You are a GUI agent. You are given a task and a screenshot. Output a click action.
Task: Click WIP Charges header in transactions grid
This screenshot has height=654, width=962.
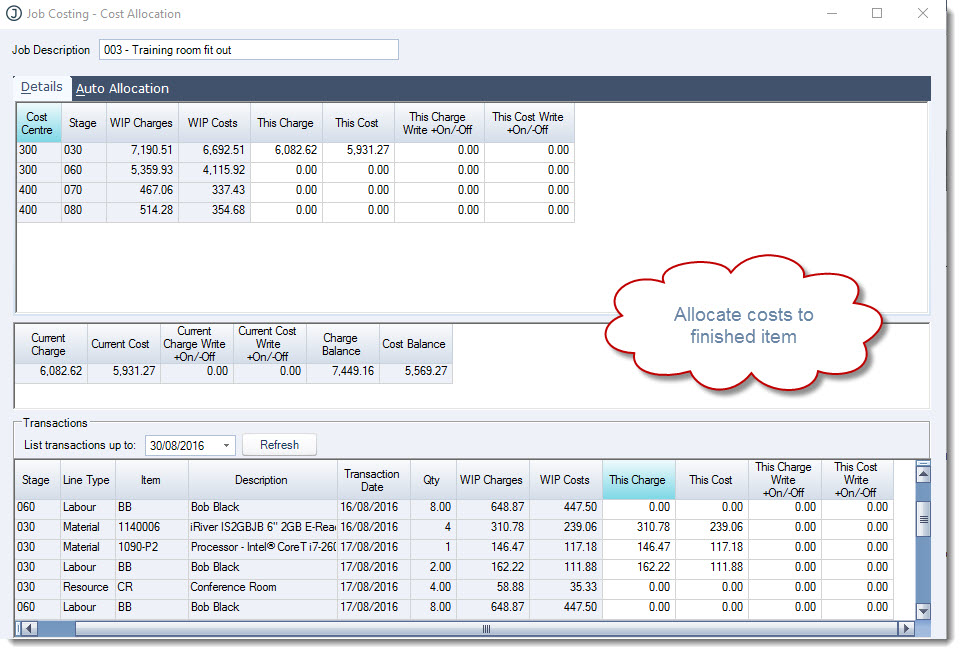click(x=492, y=480)
